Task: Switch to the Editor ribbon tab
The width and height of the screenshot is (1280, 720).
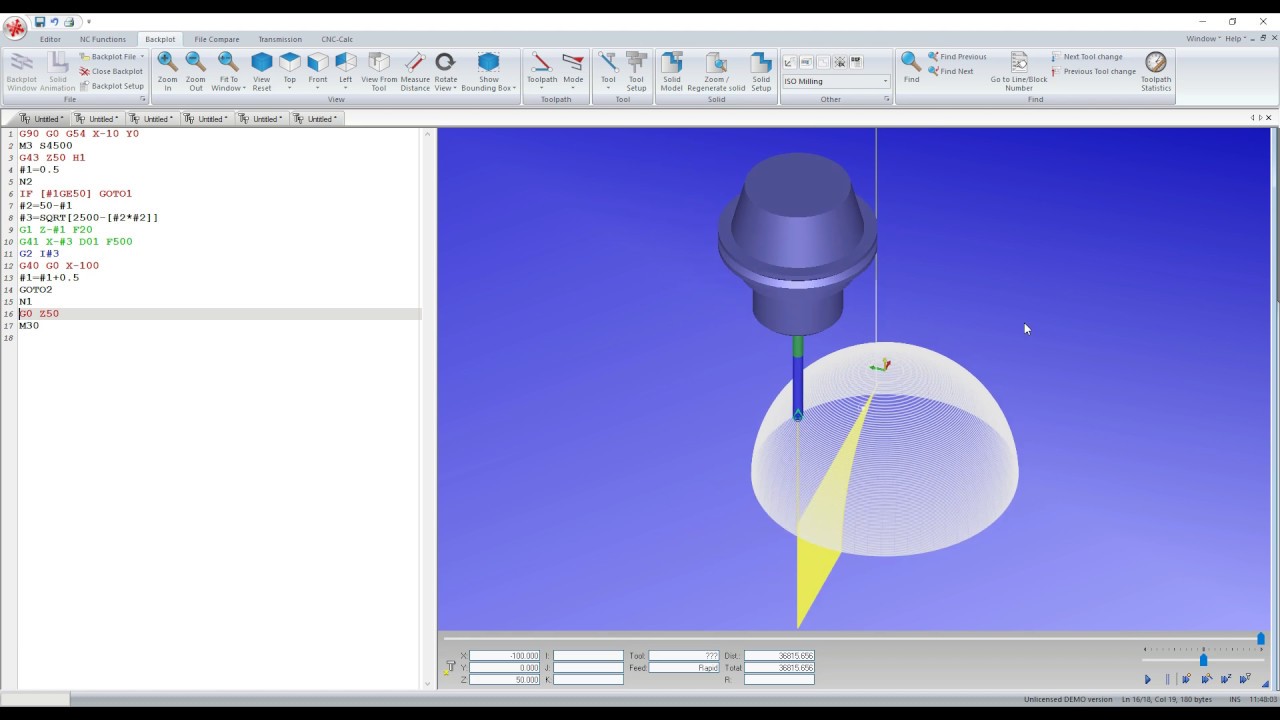Action: 50,39
